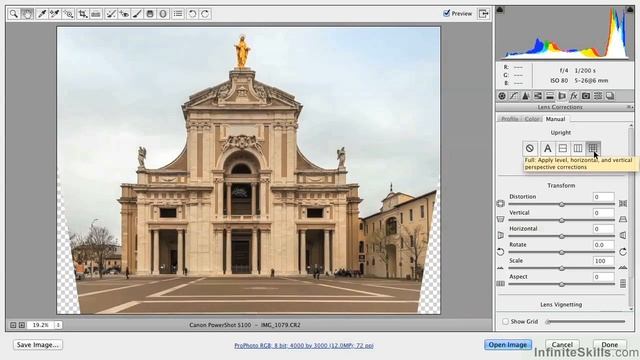Open the Presets panel tab
Image resolution: width=640 pixels, height=360 pixels.
598,96
